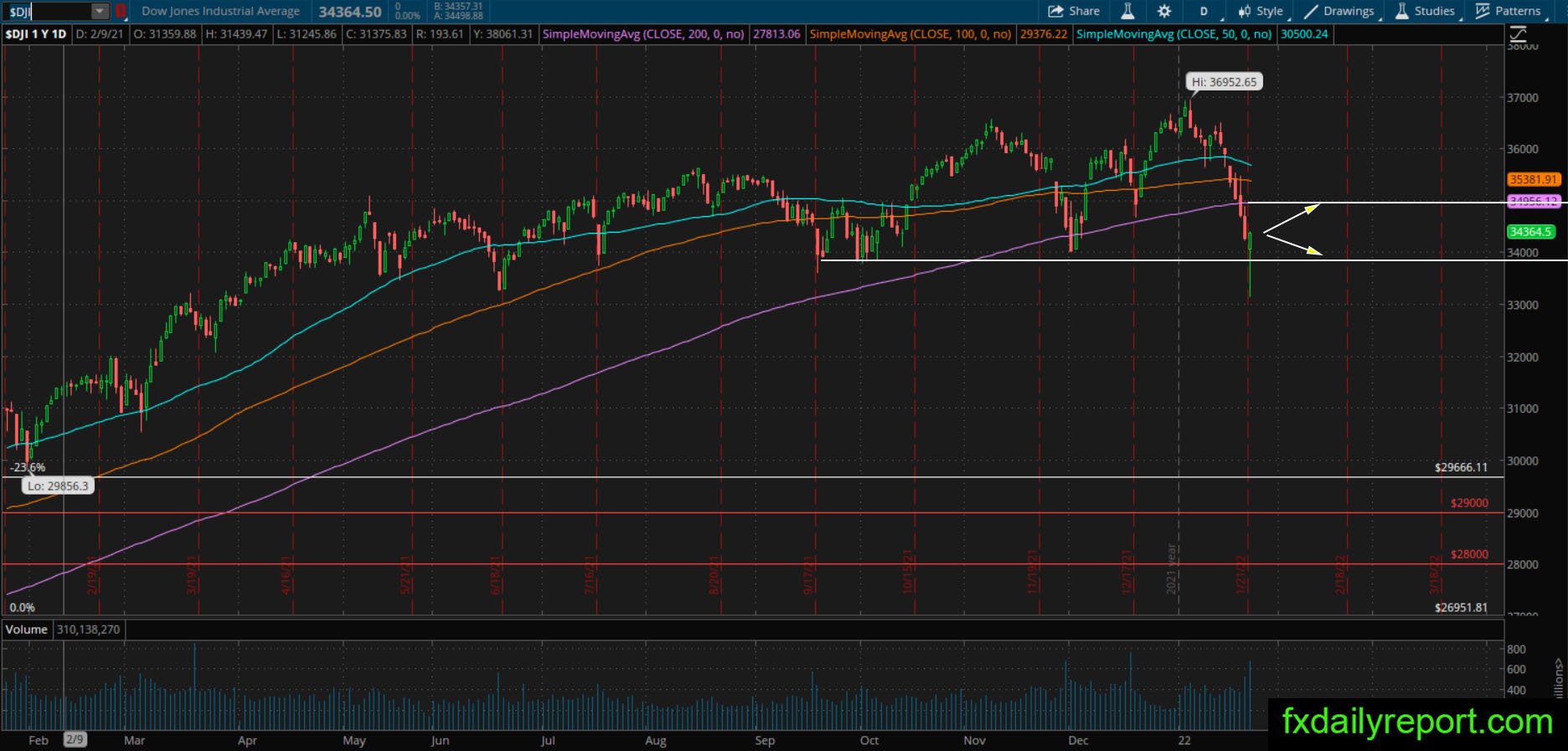1568x751 pixels.
Task: Click the H: 31439.47 high value
Action: (x=235, y=34)
